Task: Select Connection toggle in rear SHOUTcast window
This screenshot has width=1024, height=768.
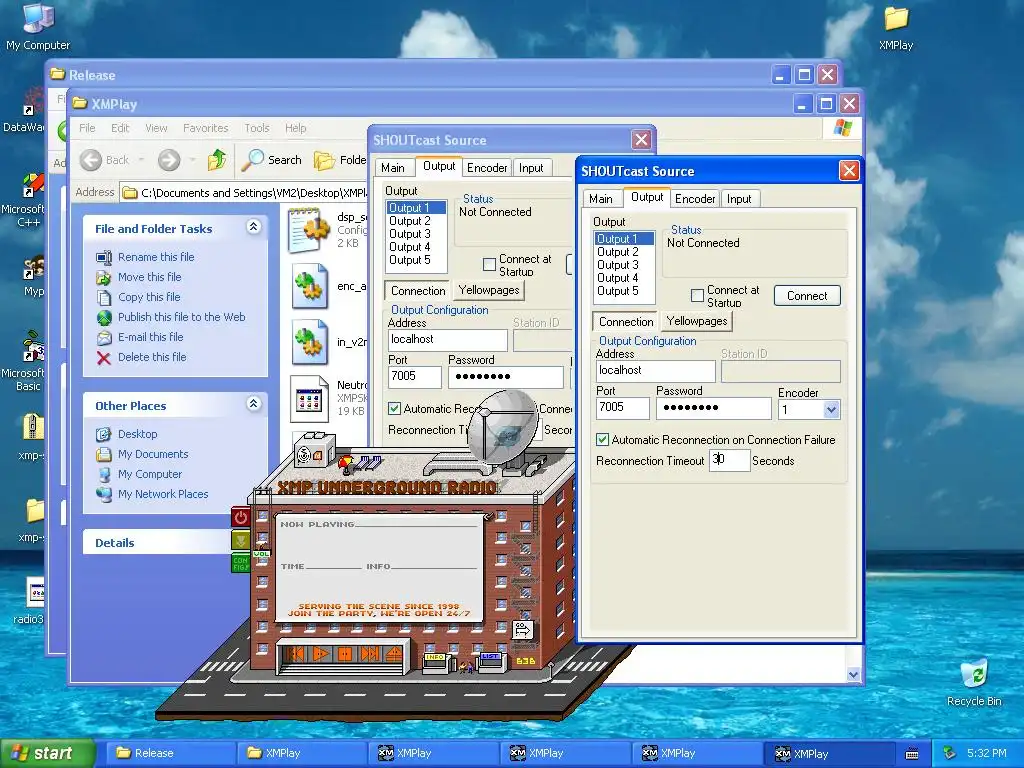Action: [418, 291]
